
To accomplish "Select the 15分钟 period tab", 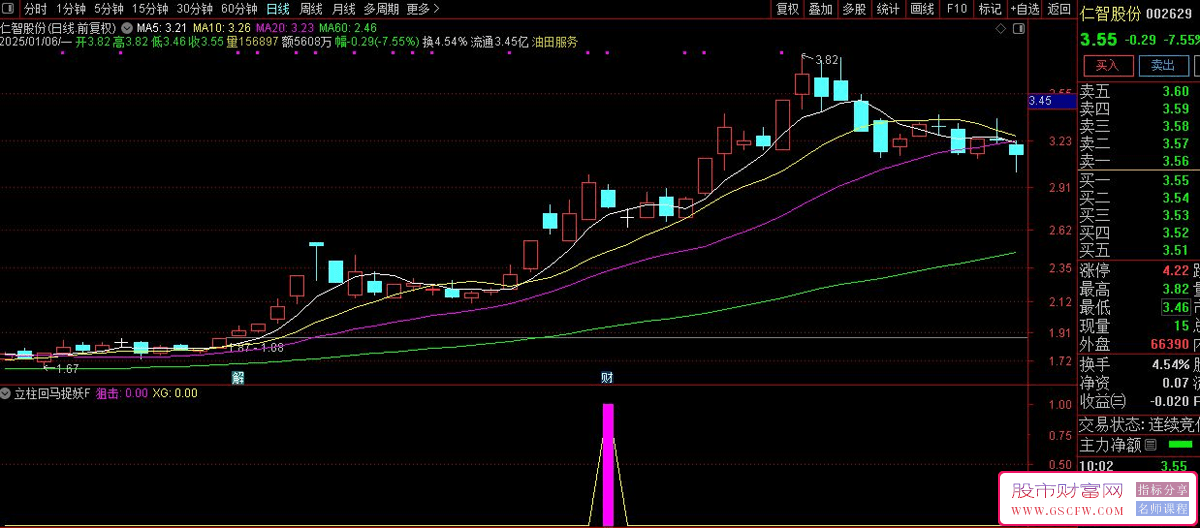I will point(150,9).
